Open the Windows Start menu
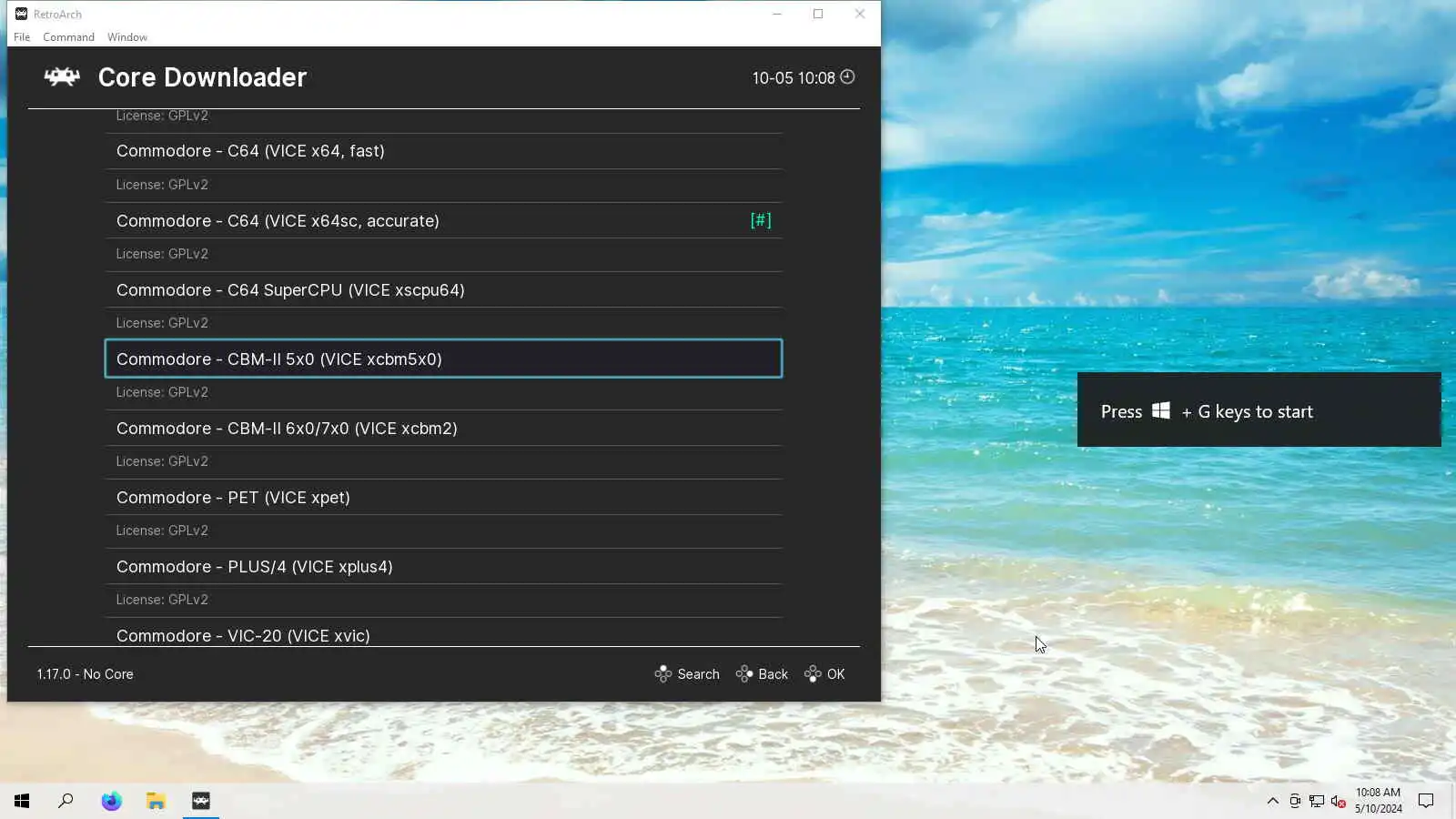This screenshot has width=1456, height=819. 22,801
